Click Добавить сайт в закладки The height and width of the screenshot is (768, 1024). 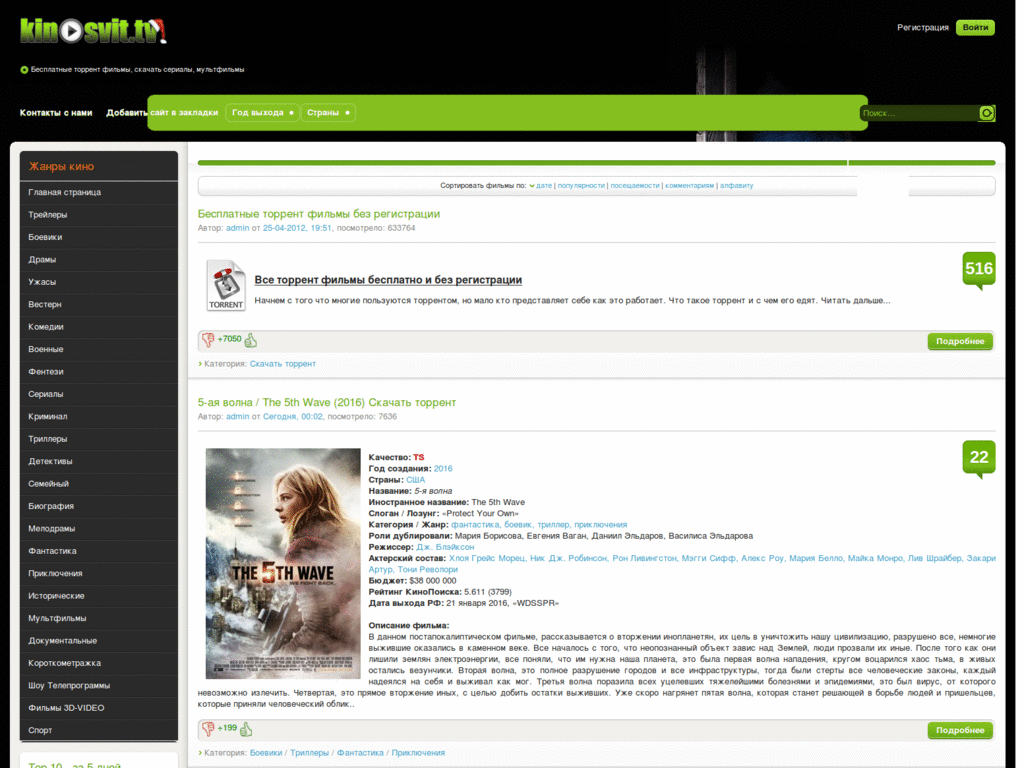(162, 112)
